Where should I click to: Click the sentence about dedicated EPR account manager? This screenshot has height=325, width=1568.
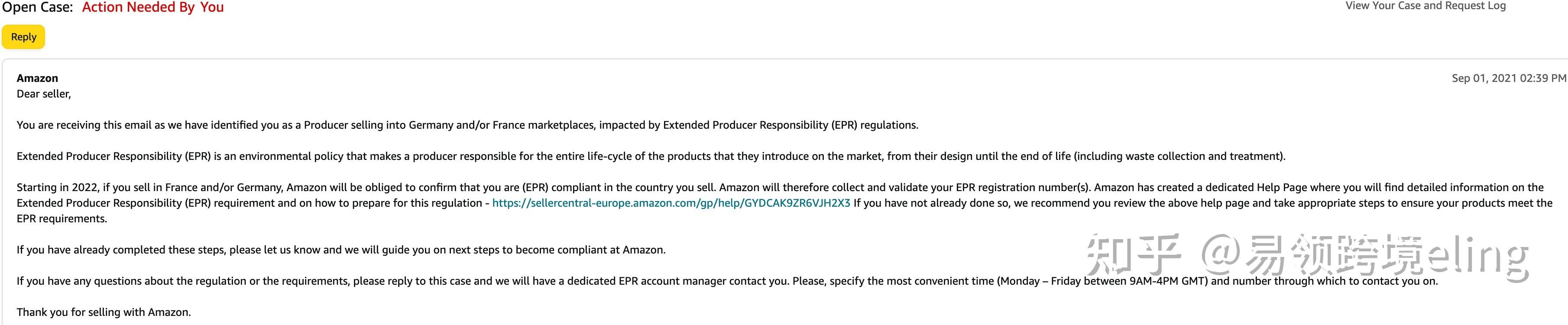coord(727,280)
